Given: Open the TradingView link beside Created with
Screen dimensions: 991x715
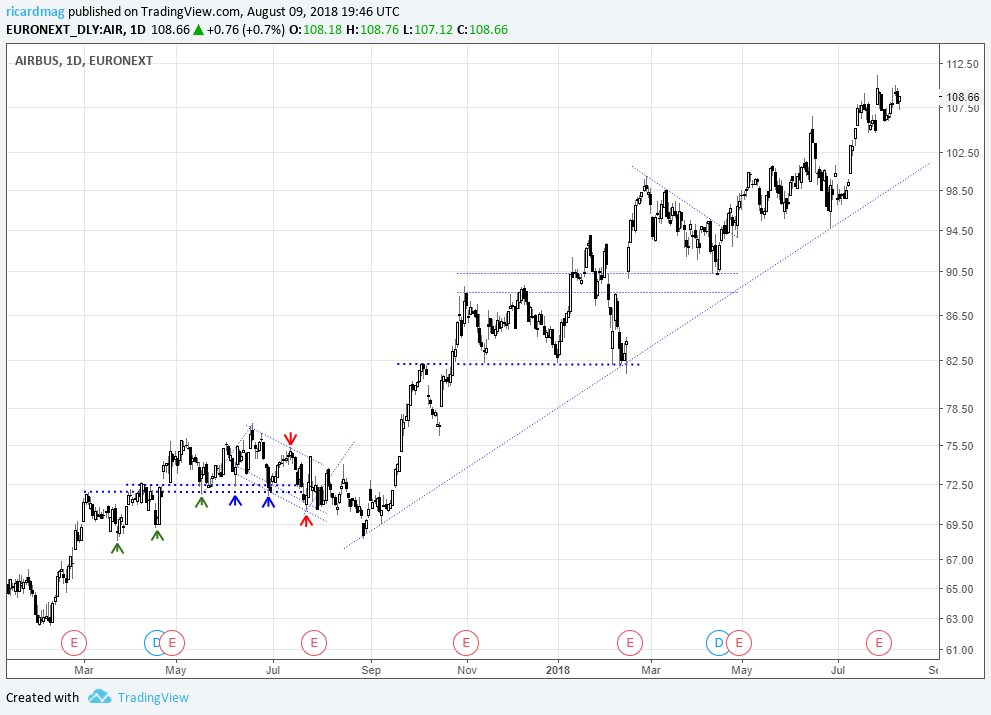Looking at the screenshot, I should tap(153, 697).
